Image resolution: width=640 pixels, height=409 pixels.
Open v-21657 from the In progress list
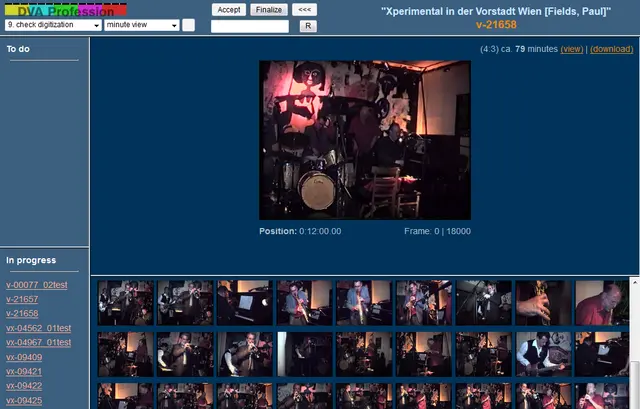click(x=22, y=299)
